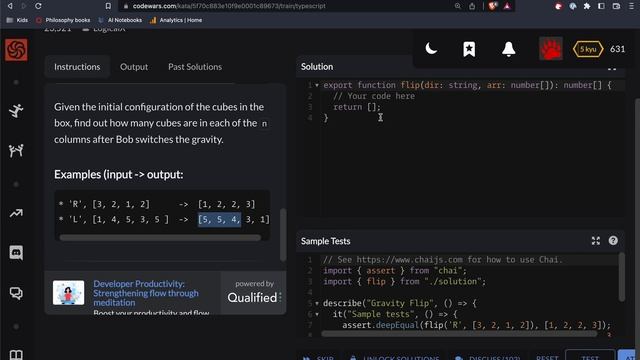
Task: Click the Codewars logo icon
Action: click(16, 50)
